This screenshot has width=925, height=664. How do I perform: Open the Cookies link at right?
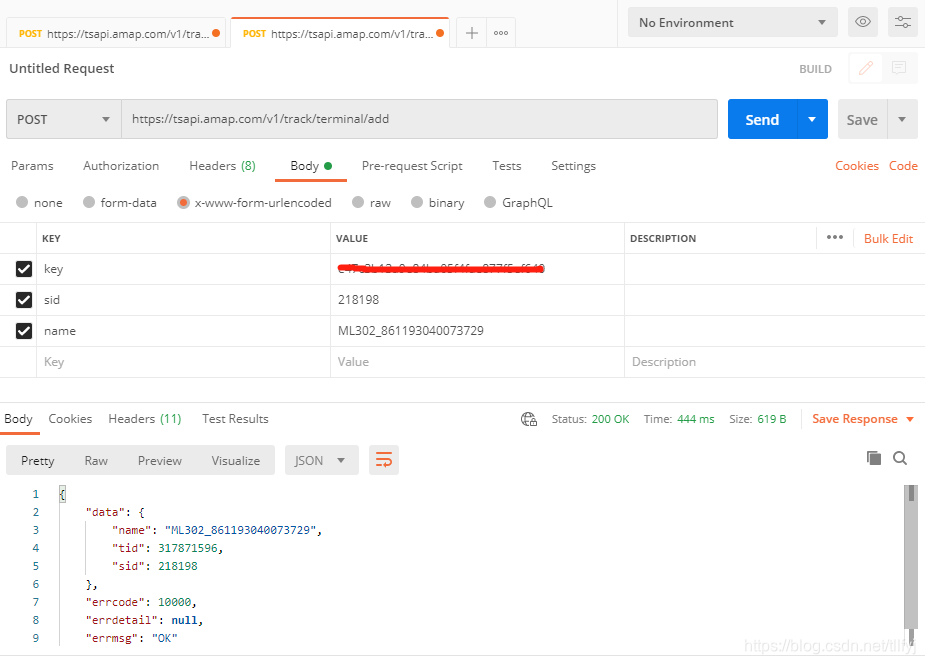[x=857, y=166]
